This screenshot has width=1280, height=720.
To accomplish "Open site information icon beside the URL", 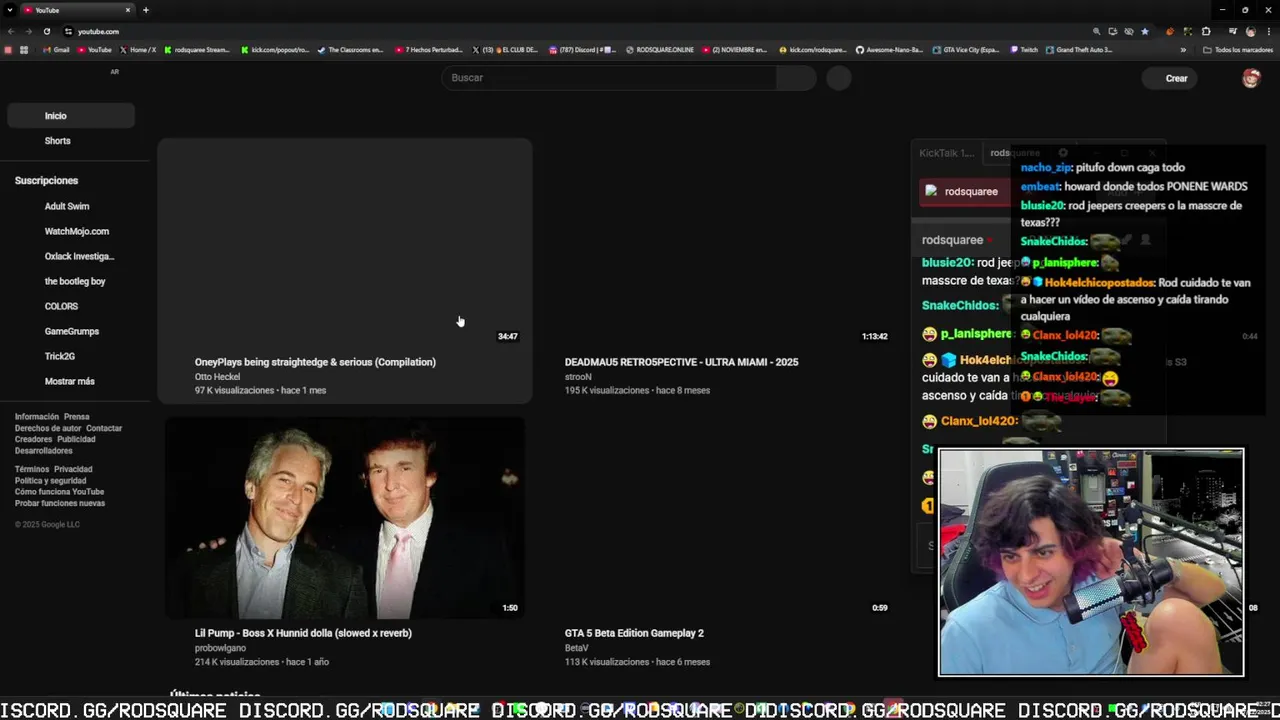I will 67,31.
